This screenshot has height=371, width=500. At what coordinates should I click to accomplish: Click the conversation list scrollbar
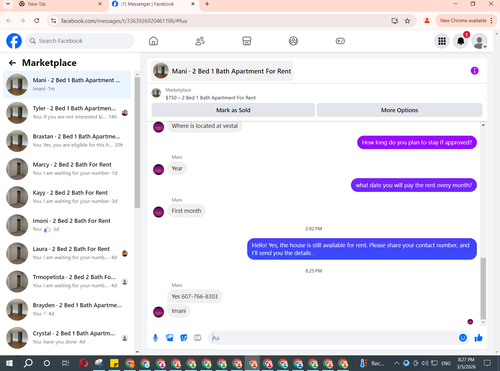[x=137, y=143]
